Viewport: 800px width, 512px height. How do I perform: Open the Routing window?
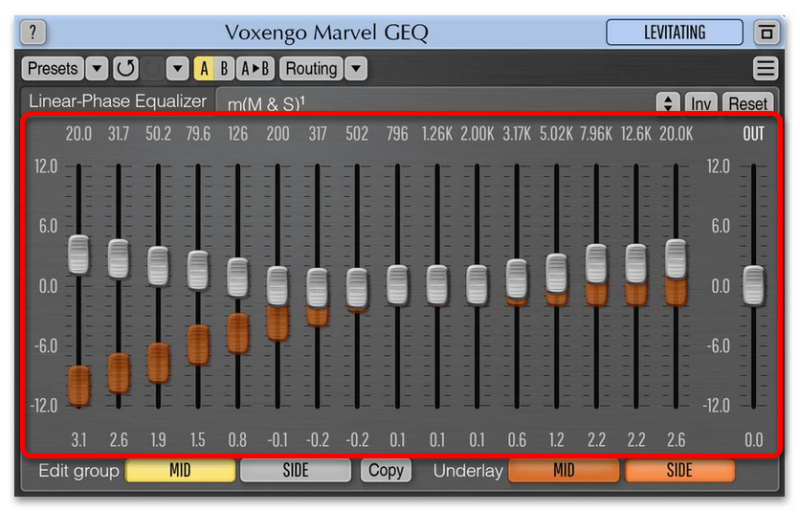[311, 68]
